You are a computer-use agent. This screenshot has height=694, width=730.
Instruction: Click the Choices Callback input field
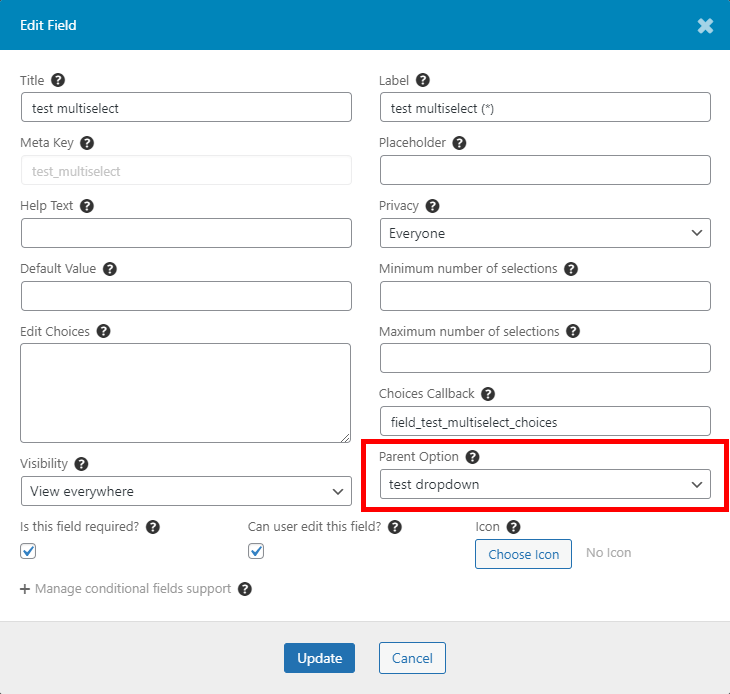(545, 421)
